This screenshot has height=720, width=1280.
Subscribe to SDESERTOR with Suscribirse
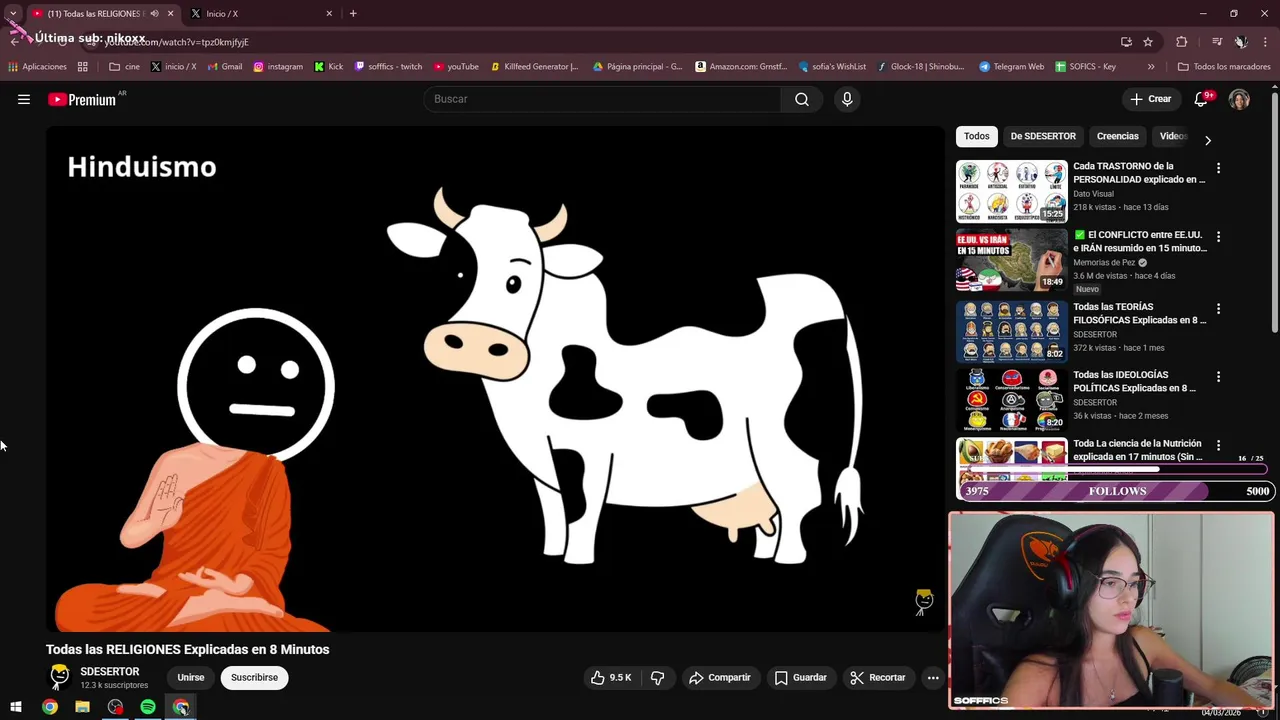254,677
